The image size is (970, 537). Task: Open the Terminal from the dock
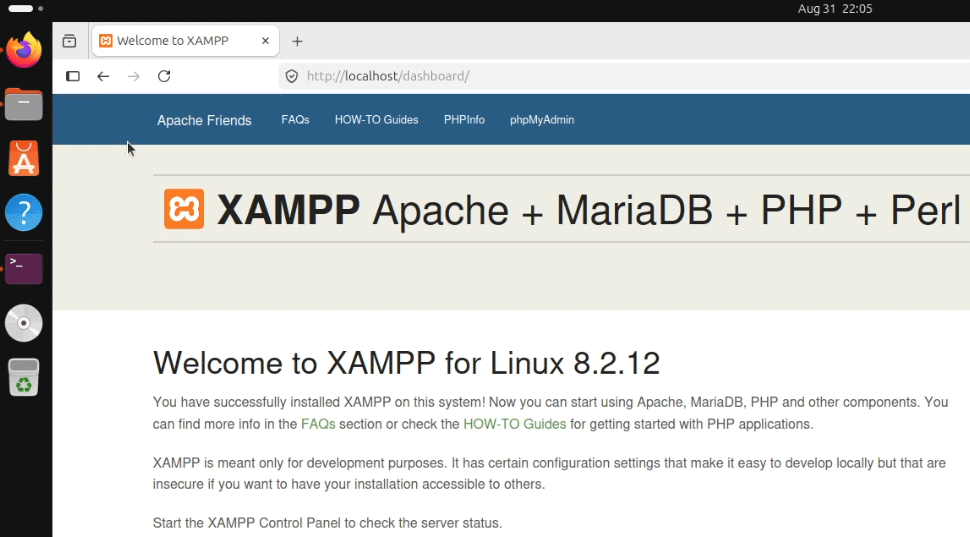[x=24, y=268]
